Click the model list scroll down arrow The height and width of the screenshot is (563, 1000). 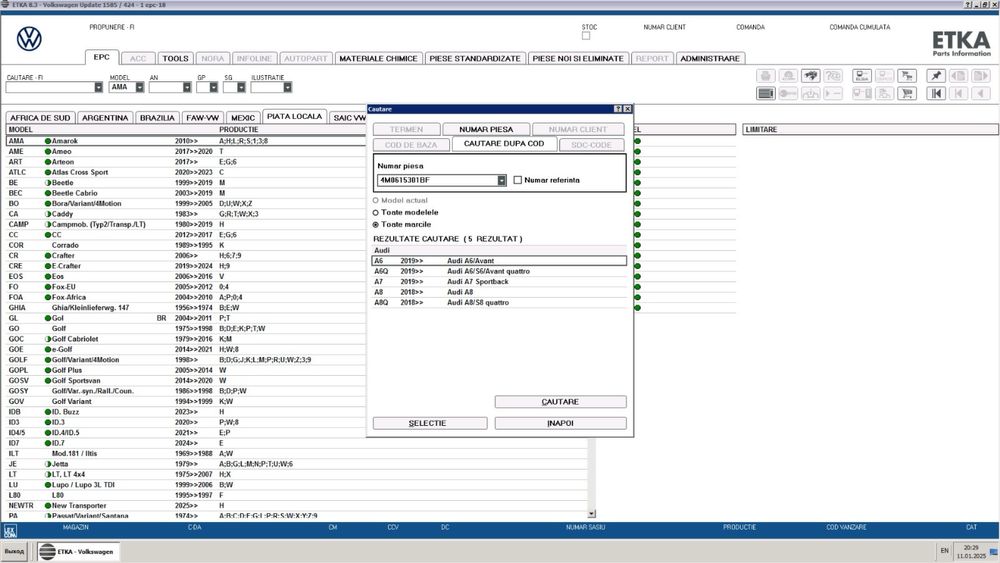[592, 514]
